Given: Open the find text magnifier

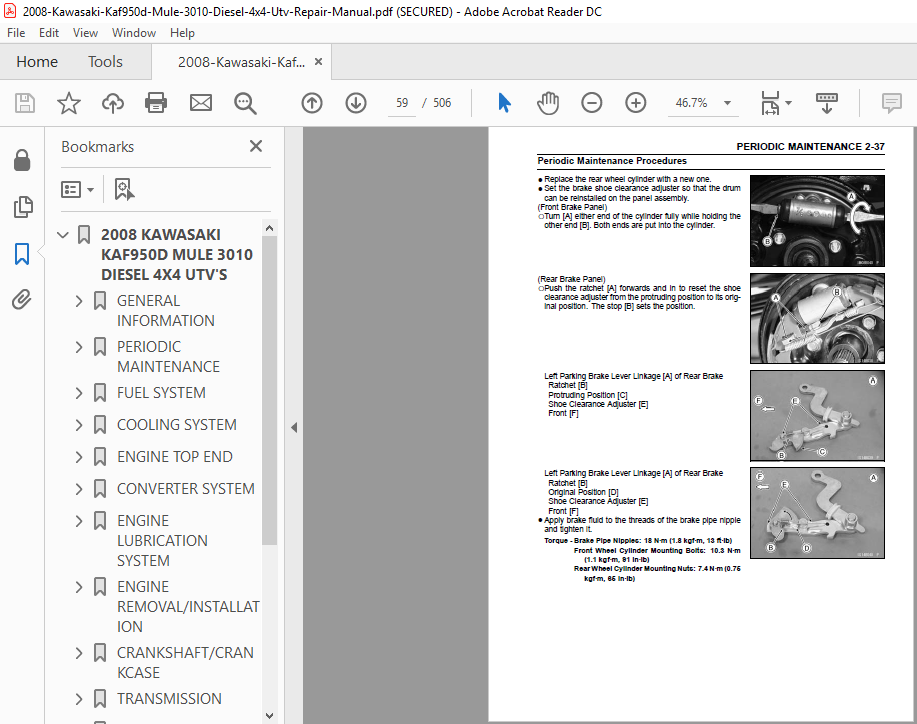Looking at the screenshot, I should click(245, 104).
